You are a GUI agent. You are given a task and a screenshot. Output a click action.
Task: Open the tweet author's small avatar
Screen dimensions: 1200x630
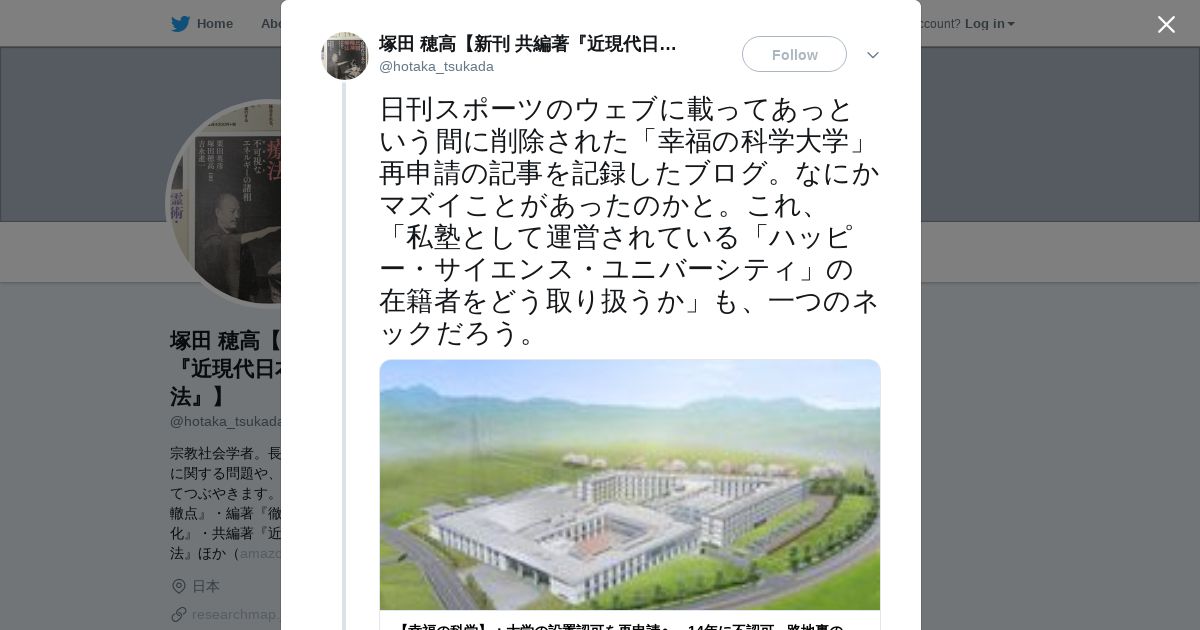coord(345,56)
